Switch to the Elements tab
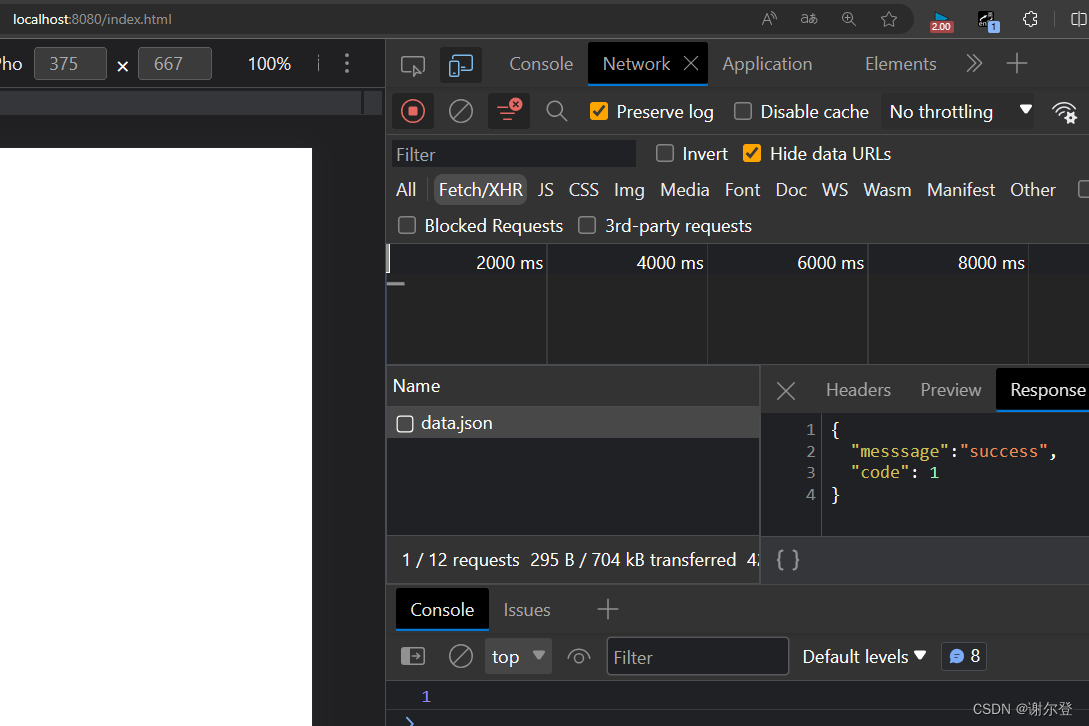Image resolution: width=1089 pixels, height=726 pixels. click(x=900, y=64)
